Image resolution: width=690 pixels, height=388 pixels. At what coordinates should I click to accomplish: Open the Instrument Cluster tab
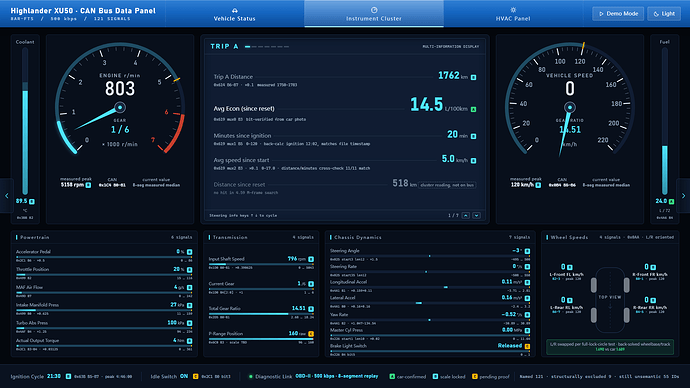tap(374, 14)
